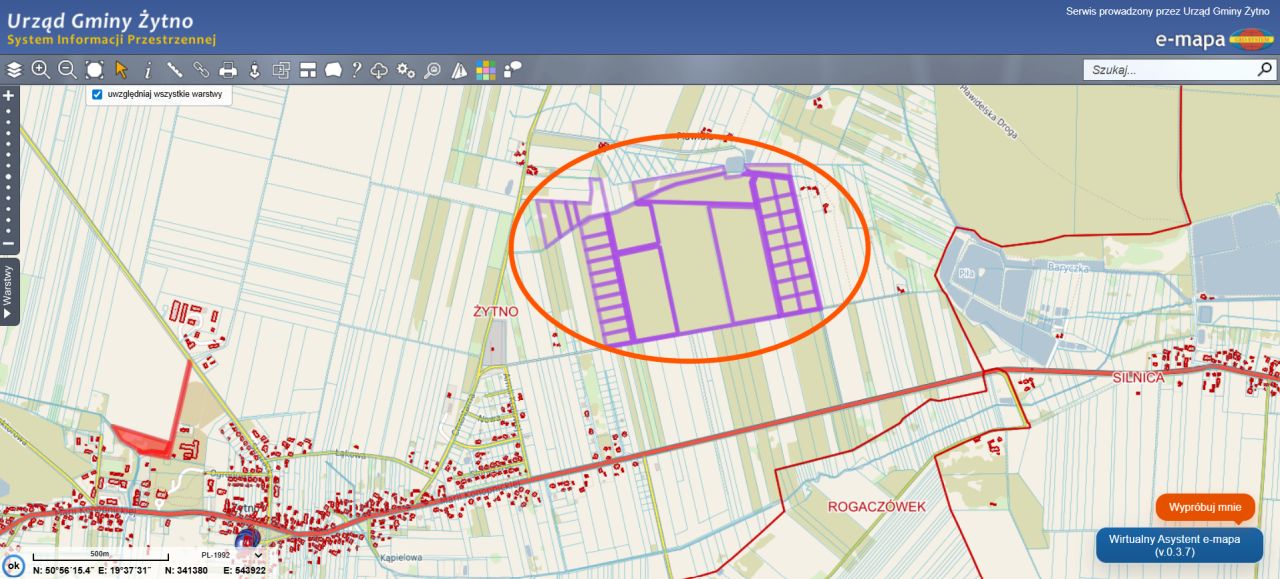Click the ROGACZÓWEK map label
1280x579 pixels.
click(x=877, y=506)
